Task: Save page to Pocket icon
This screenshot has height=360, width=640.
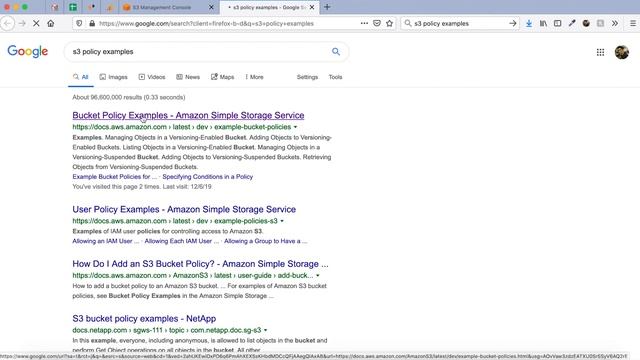Action: click(x=377, y=23)
